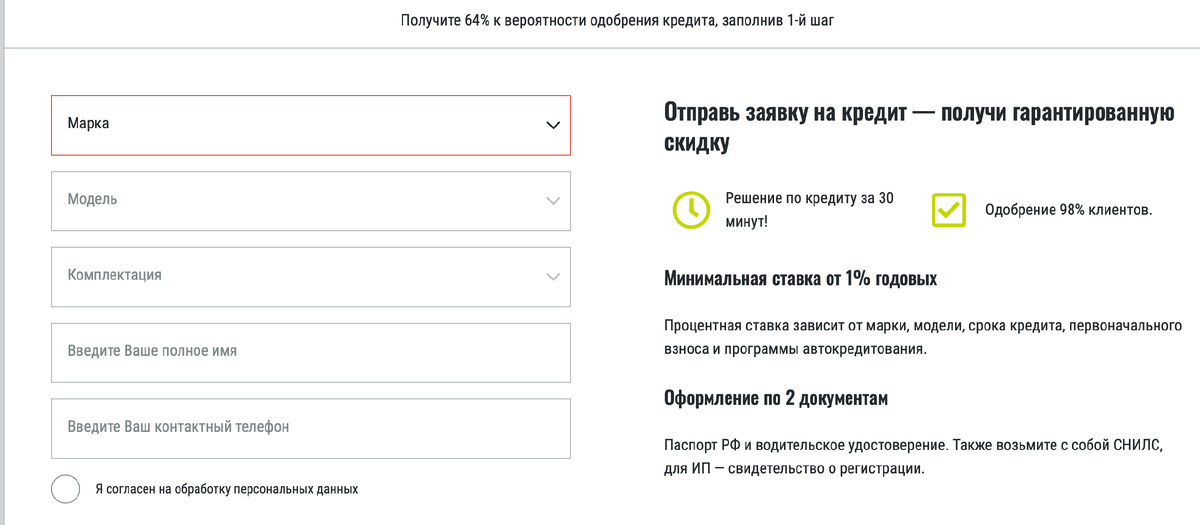Click the chevron arrow in Модель field

click(x=553, y=201)
